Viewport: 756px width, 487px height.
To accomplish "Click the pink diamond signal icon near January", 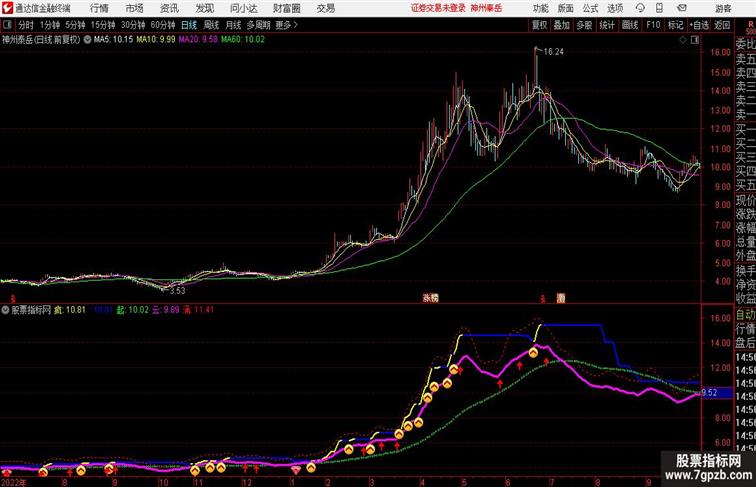I will [x=296, y=469].
